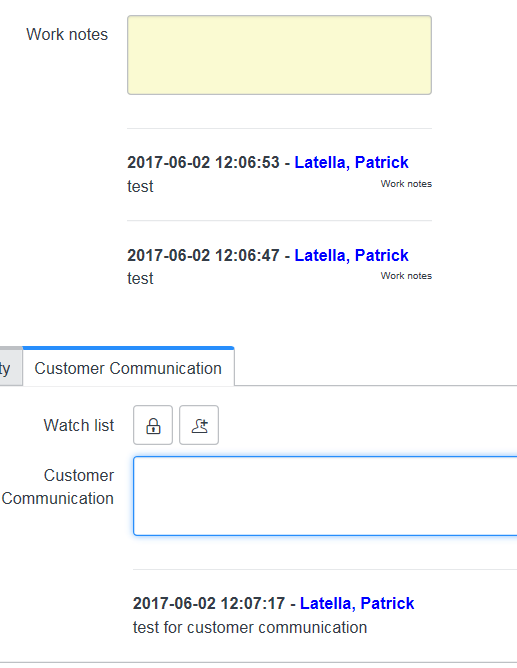Open the partially visible tab ending in 'ty'
This screenshot has height=668, width=517.
click(11, 368)
